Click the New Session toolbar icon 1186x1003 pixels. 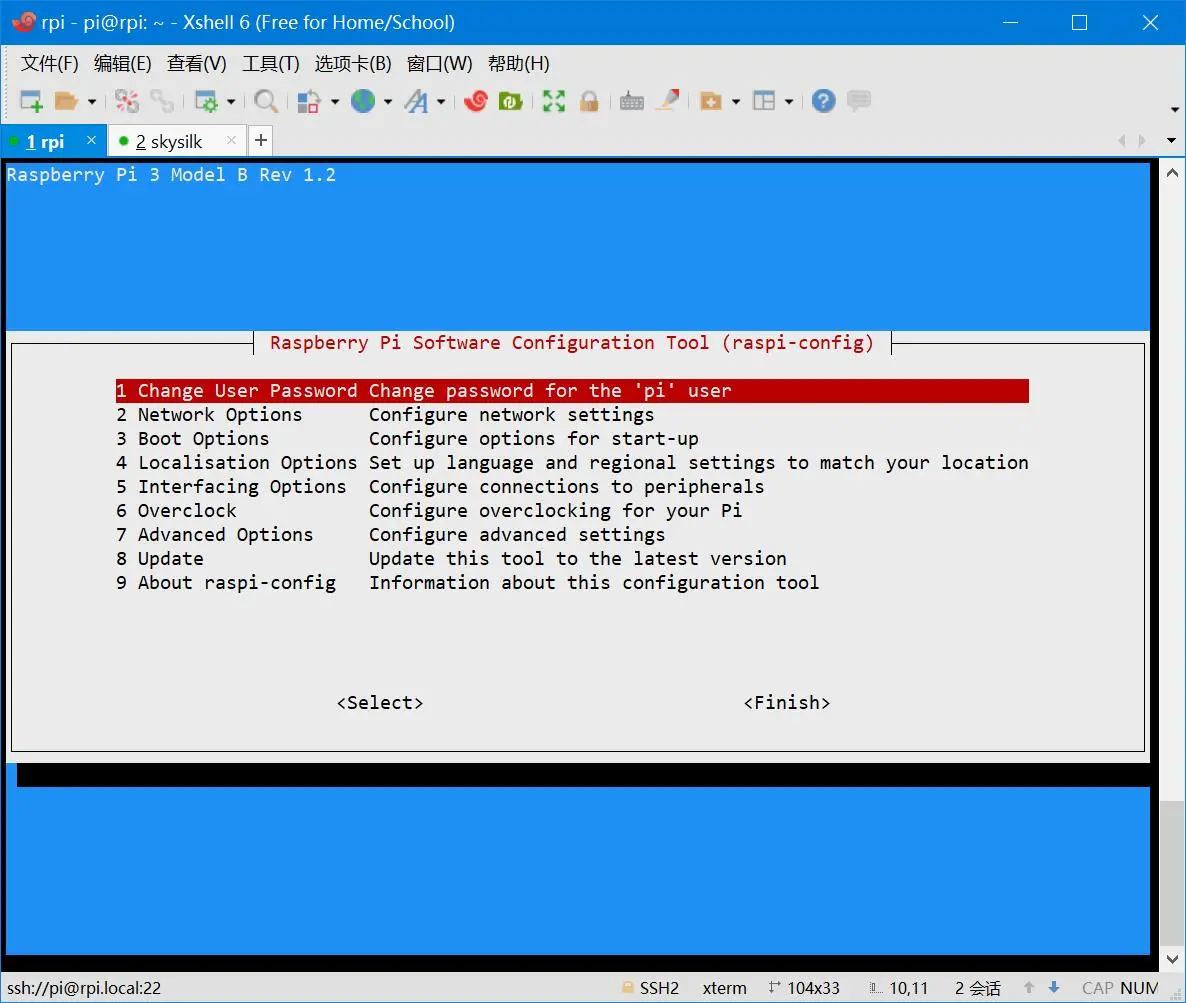(x=31, y=101)
